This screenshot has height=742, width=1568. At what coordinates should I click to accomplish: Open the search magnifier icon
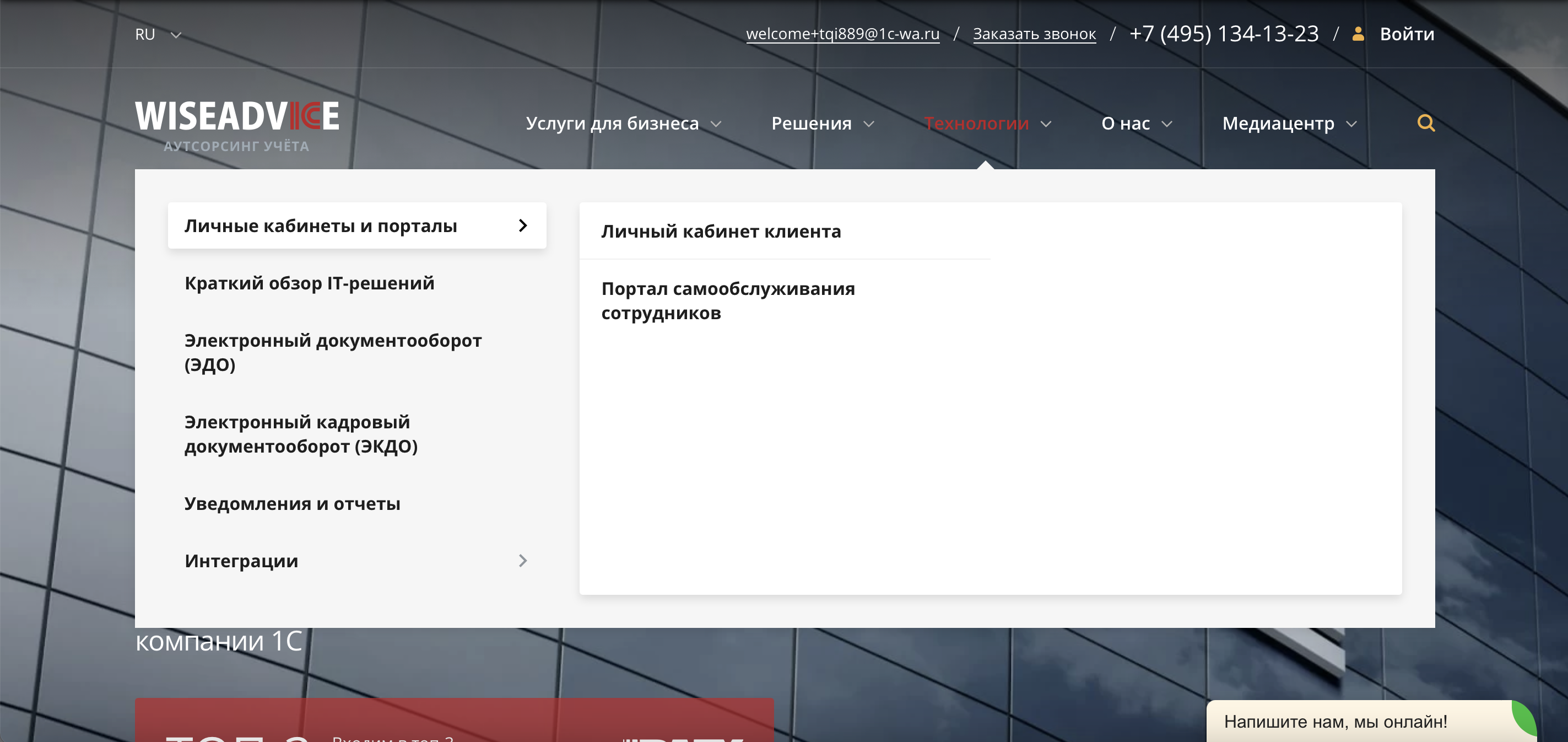click(x=1425, y=123)
